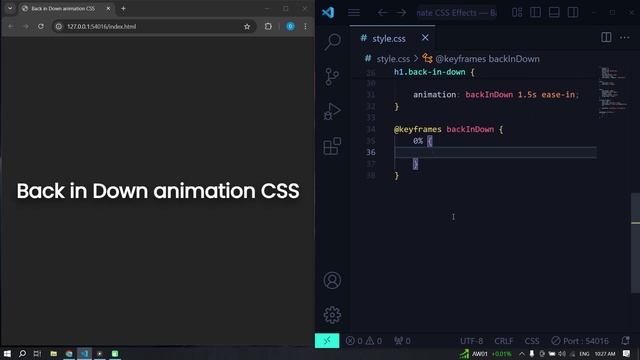Open a new browser tab
Screen dimensions: 640x360
123,8
